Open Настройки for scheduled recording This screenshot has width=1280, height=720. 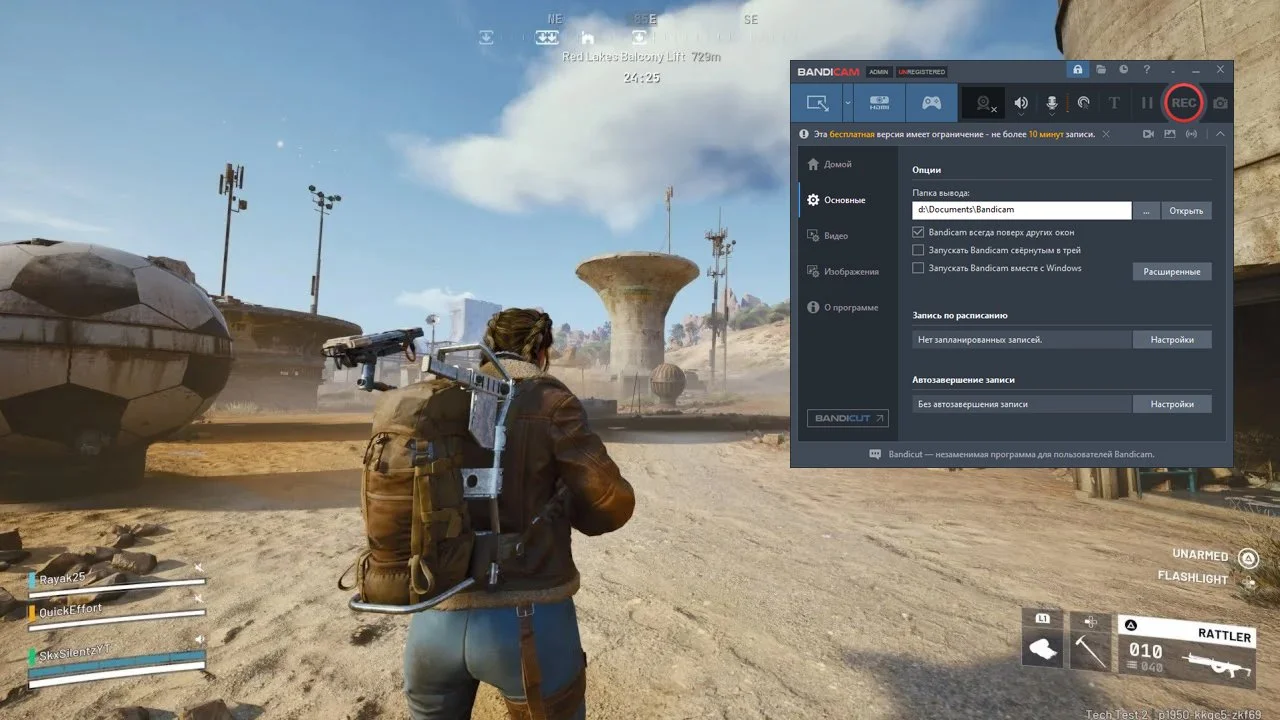click(x=1172, y=340)
